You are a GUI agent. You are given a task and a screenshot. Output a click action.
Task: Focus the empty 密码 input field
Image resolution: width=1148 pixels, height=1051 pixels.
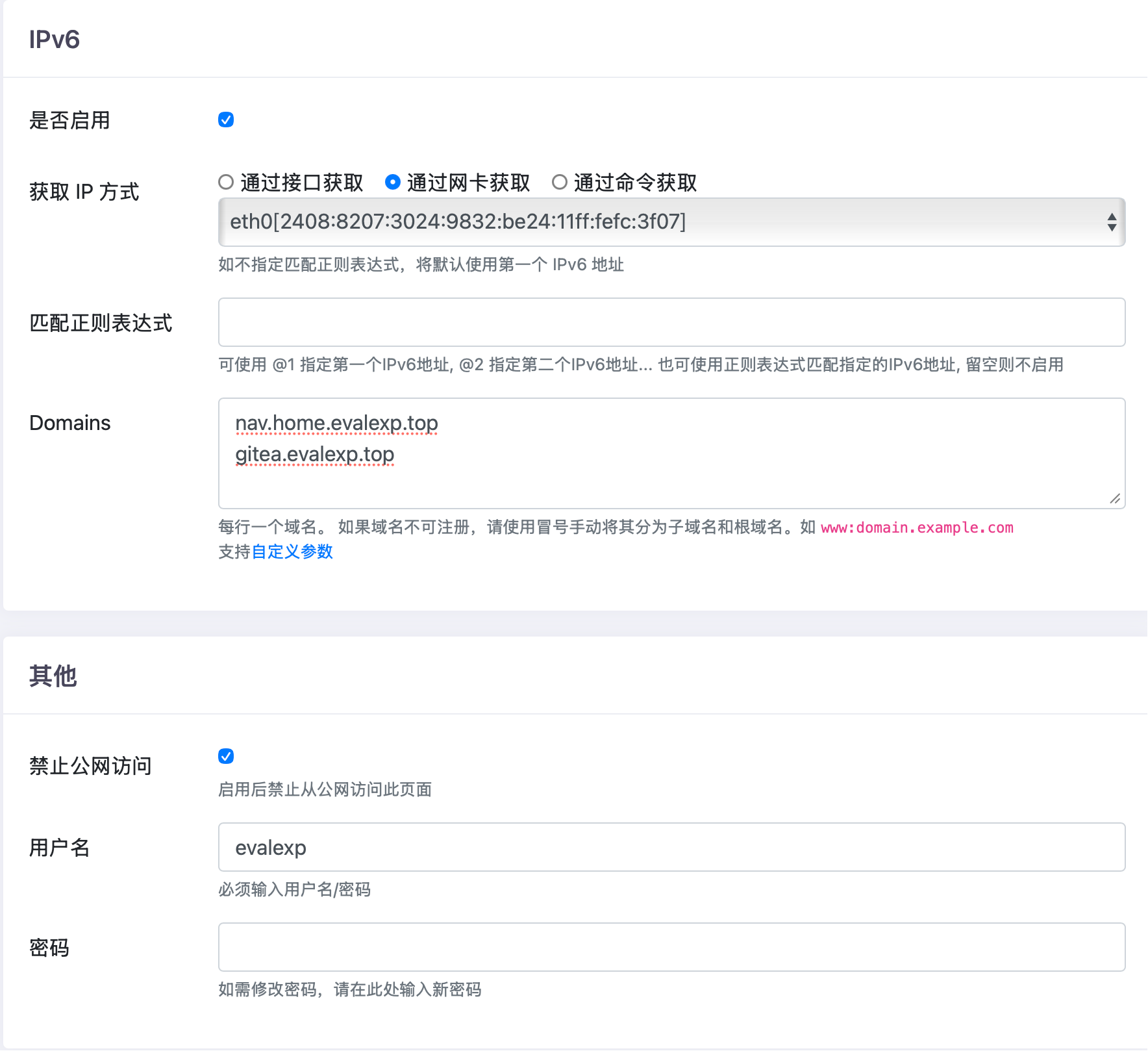[671, 947]
